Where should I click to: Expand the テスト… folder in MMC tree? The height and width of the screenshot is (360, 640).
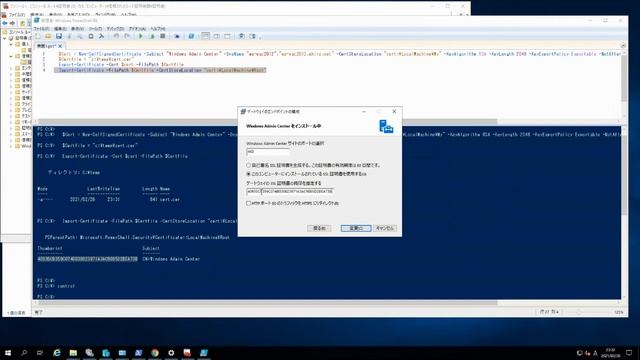(x=11, y=116)
